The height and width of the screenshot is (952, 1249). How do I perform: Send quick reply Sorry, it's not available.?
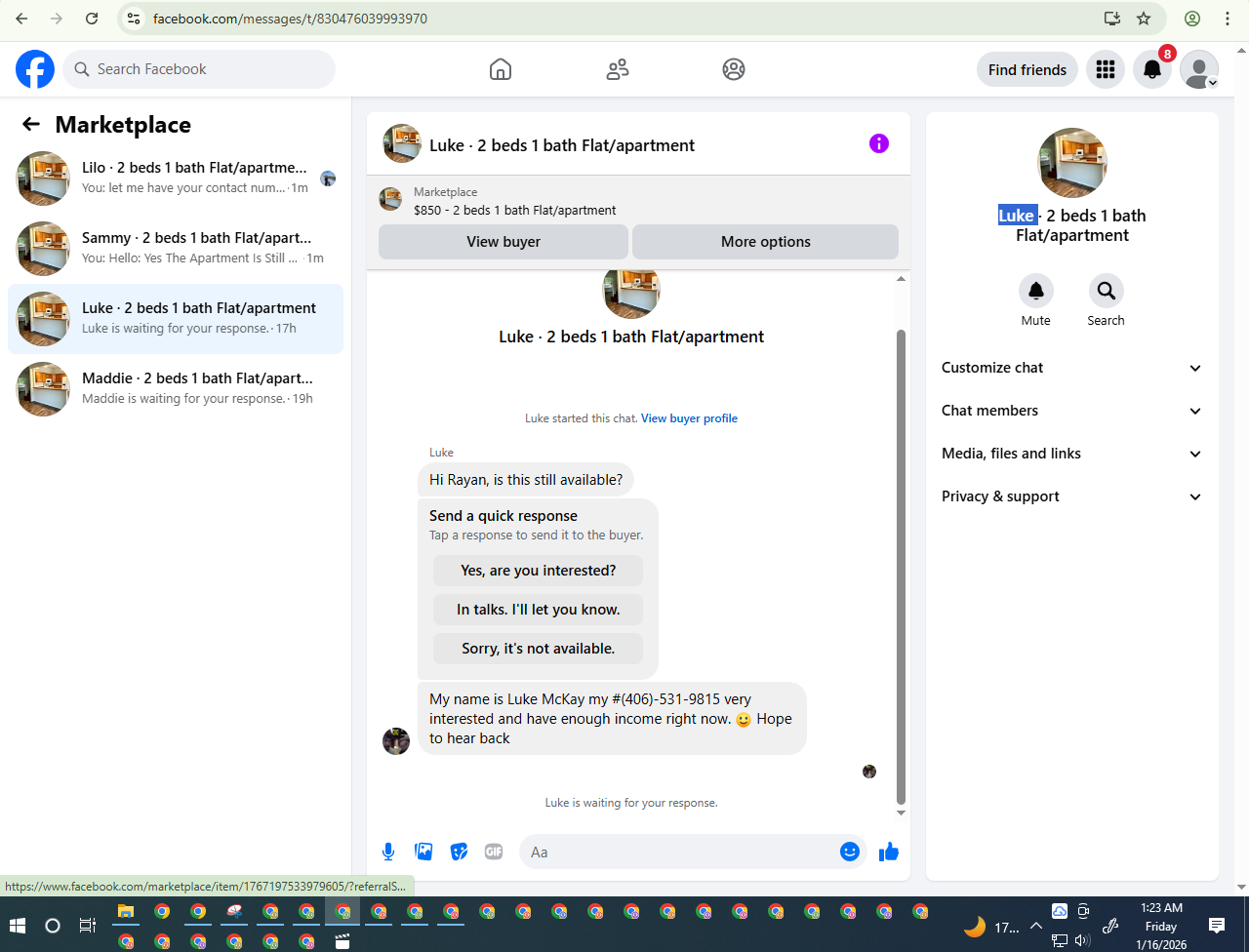[539, 649]
